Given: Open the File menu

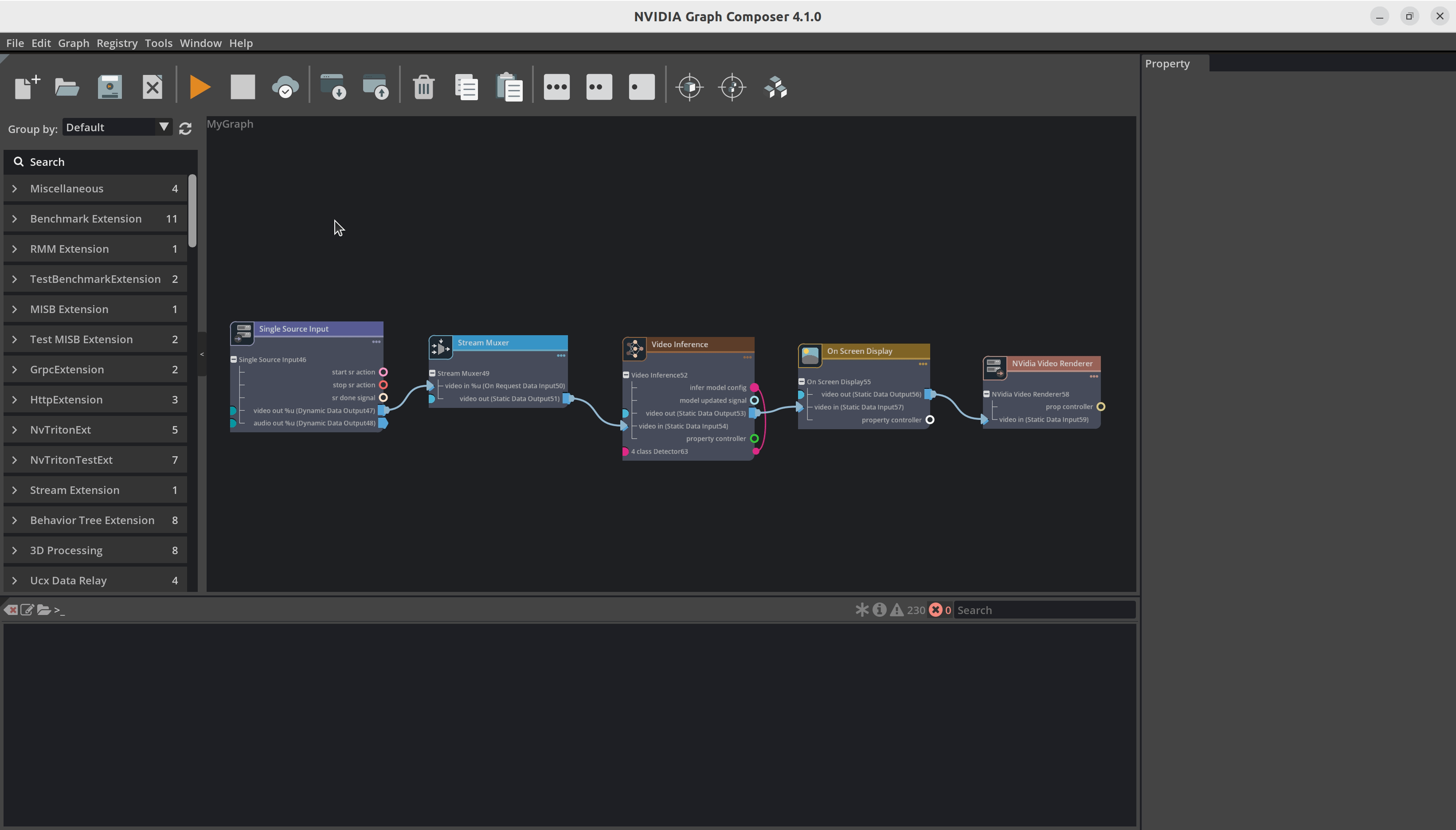Looking at the screenshot, I should point(15,42).
